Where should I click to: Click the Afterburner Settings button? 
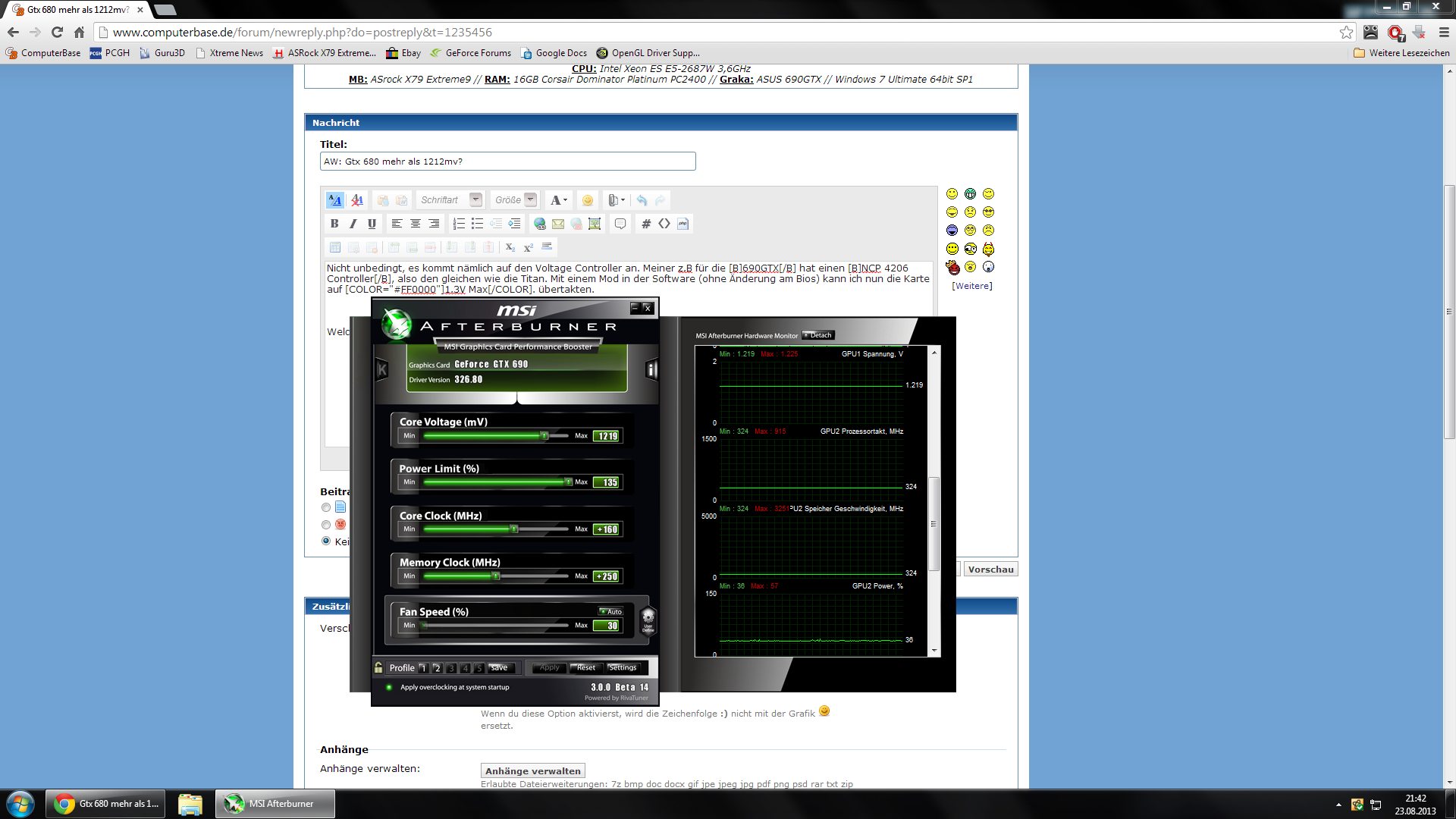tap(623, 668)
